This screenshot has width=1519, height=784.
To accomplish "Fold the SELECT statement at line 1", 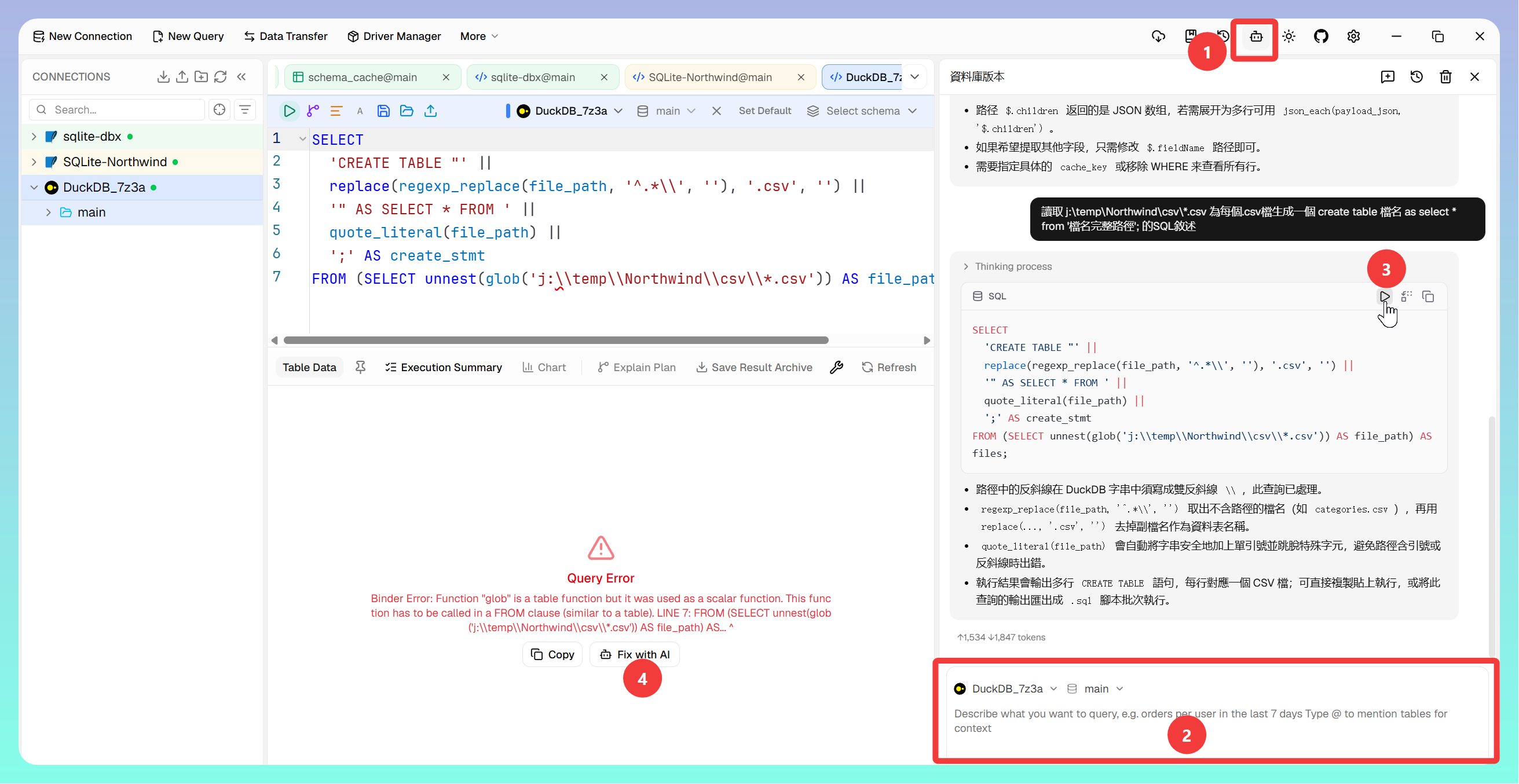I will pyautogui.click(x=302, y=140).
